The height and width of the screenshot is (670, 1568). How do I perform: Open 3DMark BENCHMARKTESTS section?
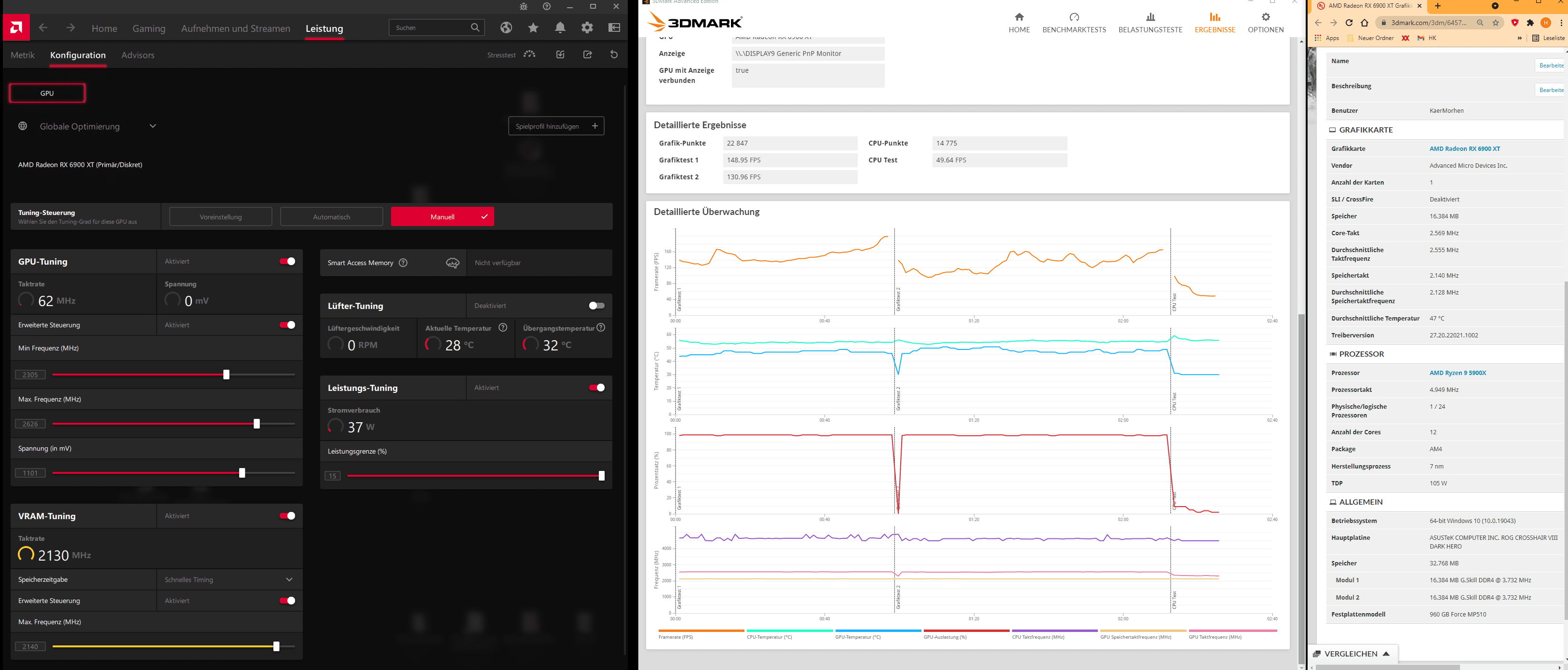[1074, 23]
